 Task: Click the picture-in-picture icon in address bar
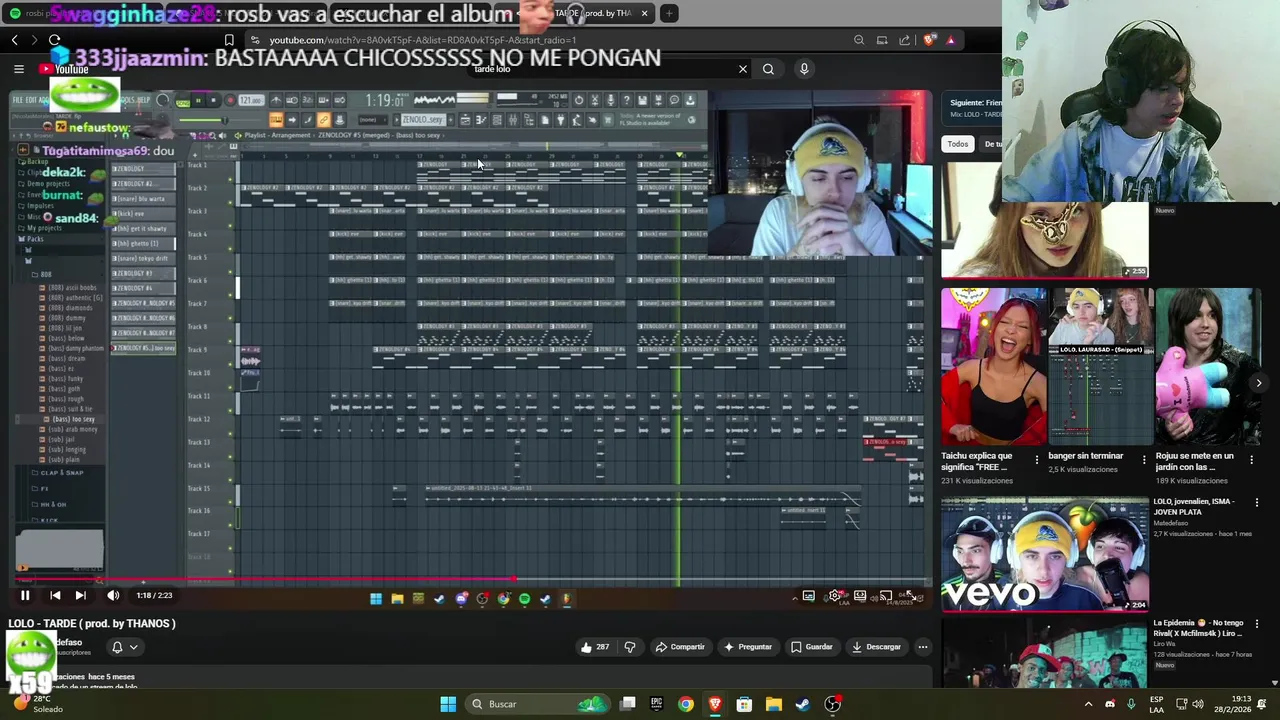(882, 40)
